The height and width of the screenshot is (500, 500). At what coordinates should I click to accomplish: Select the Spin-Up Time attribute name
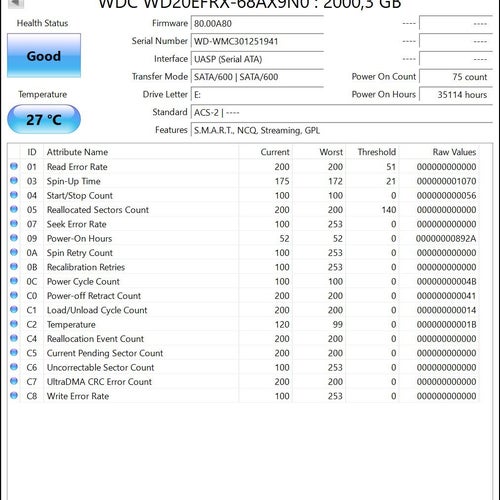coord(74,181)
